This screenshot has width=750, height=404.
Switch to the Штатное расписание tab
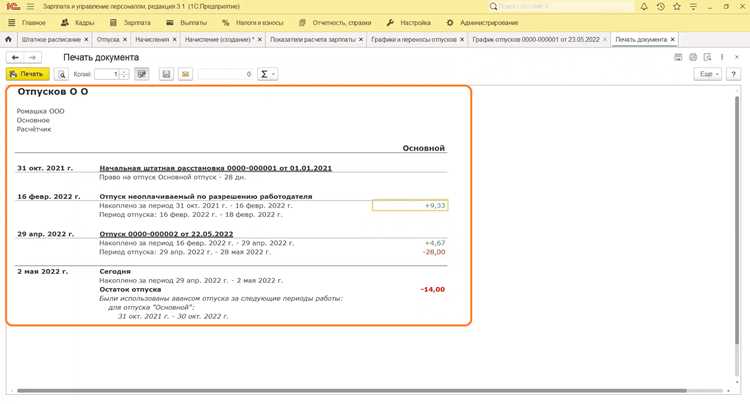(51, 39)
